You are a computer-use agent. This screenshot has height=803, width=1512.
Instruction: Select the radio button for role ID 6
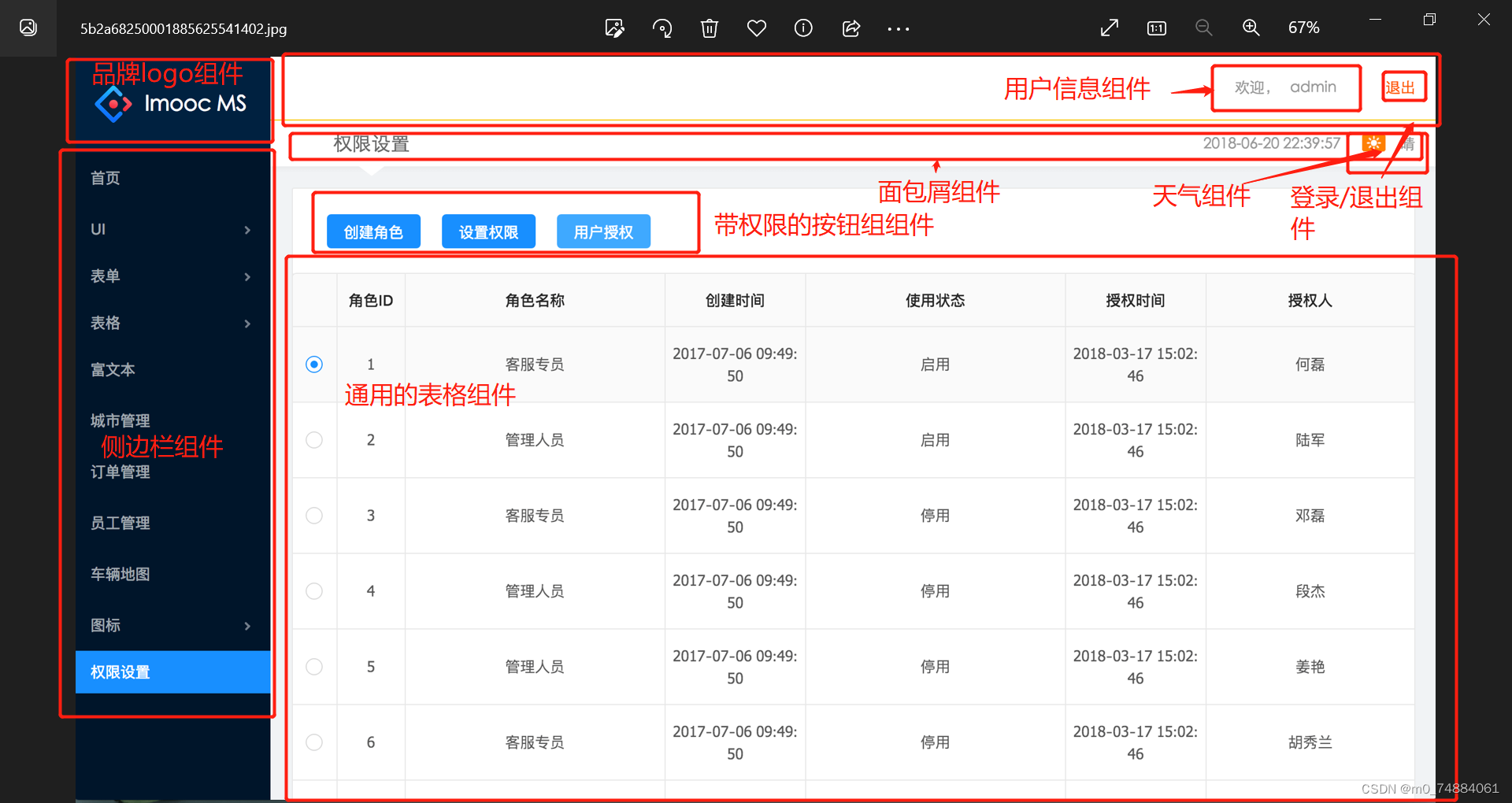(x=313, y=742)
